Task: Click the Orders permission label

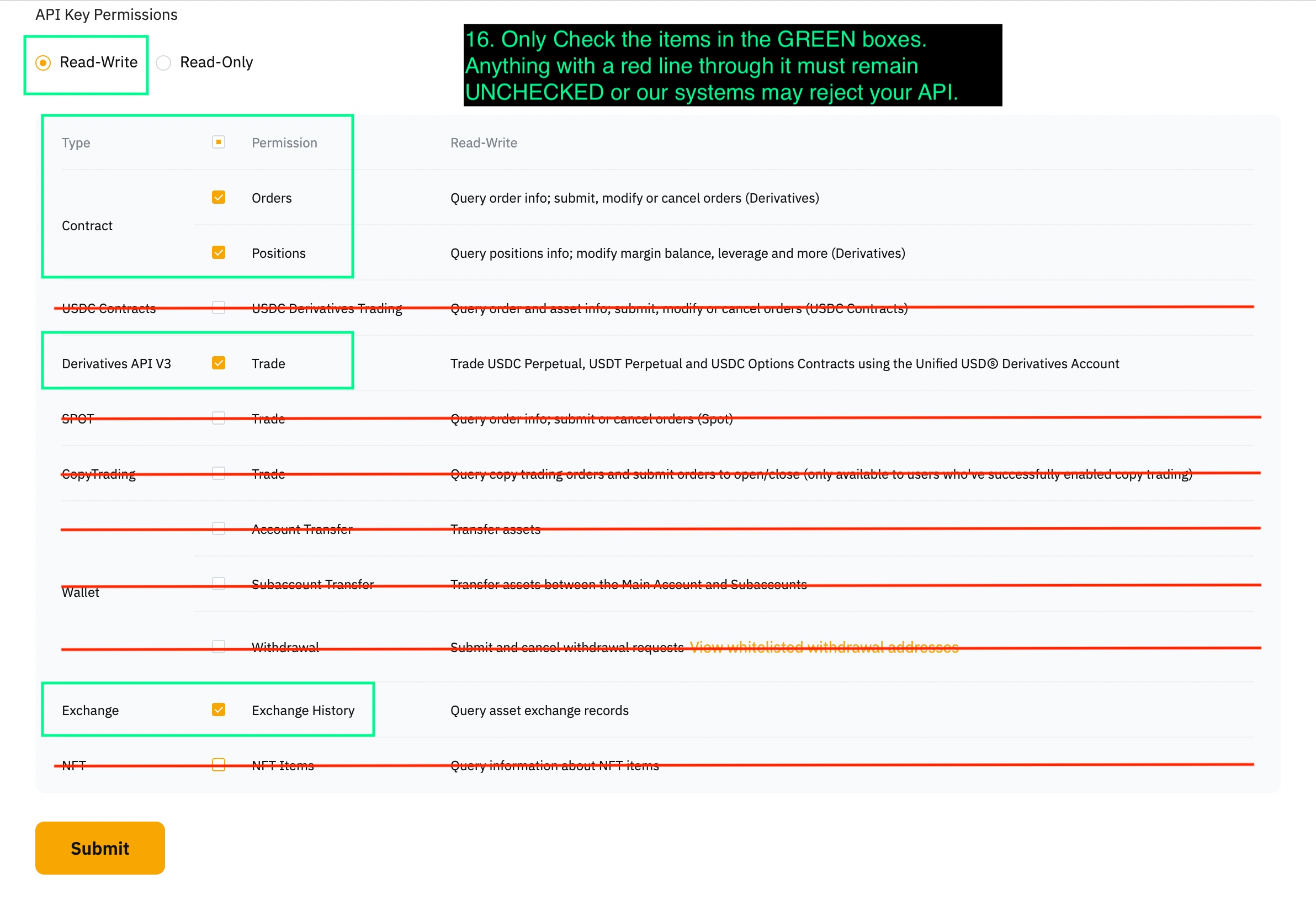Action: pyautogui.click(x=272, y=198)
